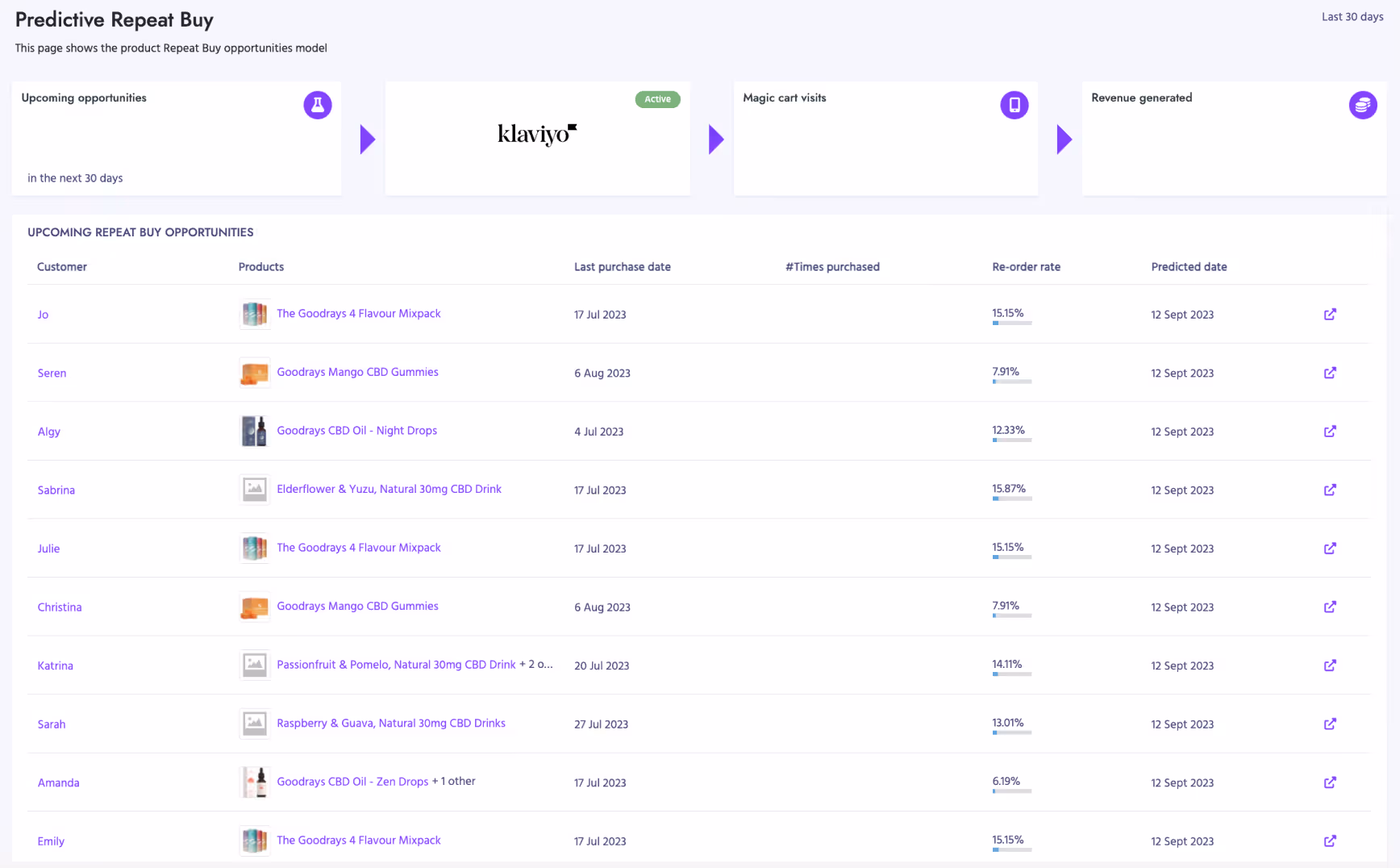
Task: Click the mobile icon in Magic cart visits card
Action: click(1015, 105)
